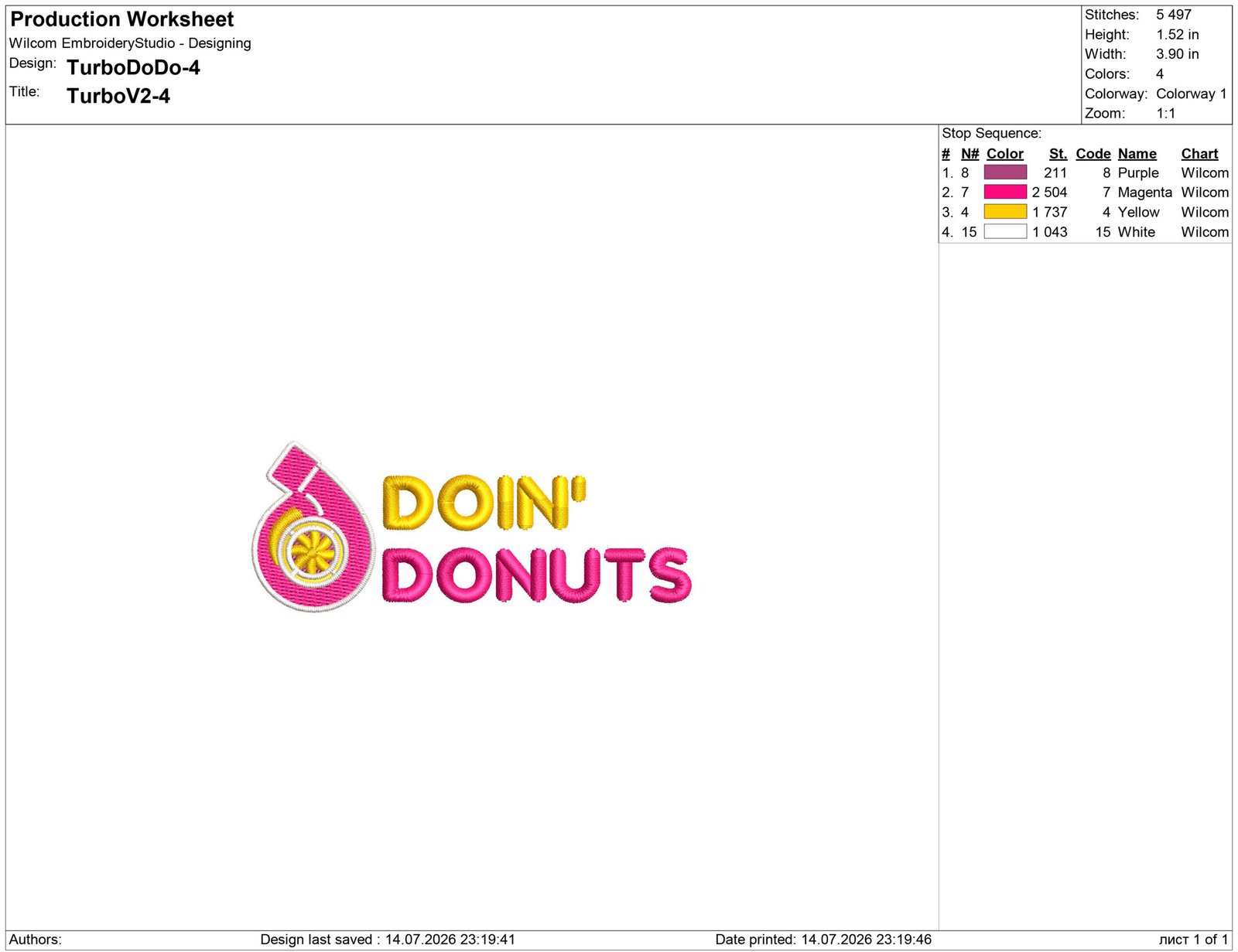Click the 'Yellow' thread name
This screenshot has height=952, width=1238.
click(1139, 213)
